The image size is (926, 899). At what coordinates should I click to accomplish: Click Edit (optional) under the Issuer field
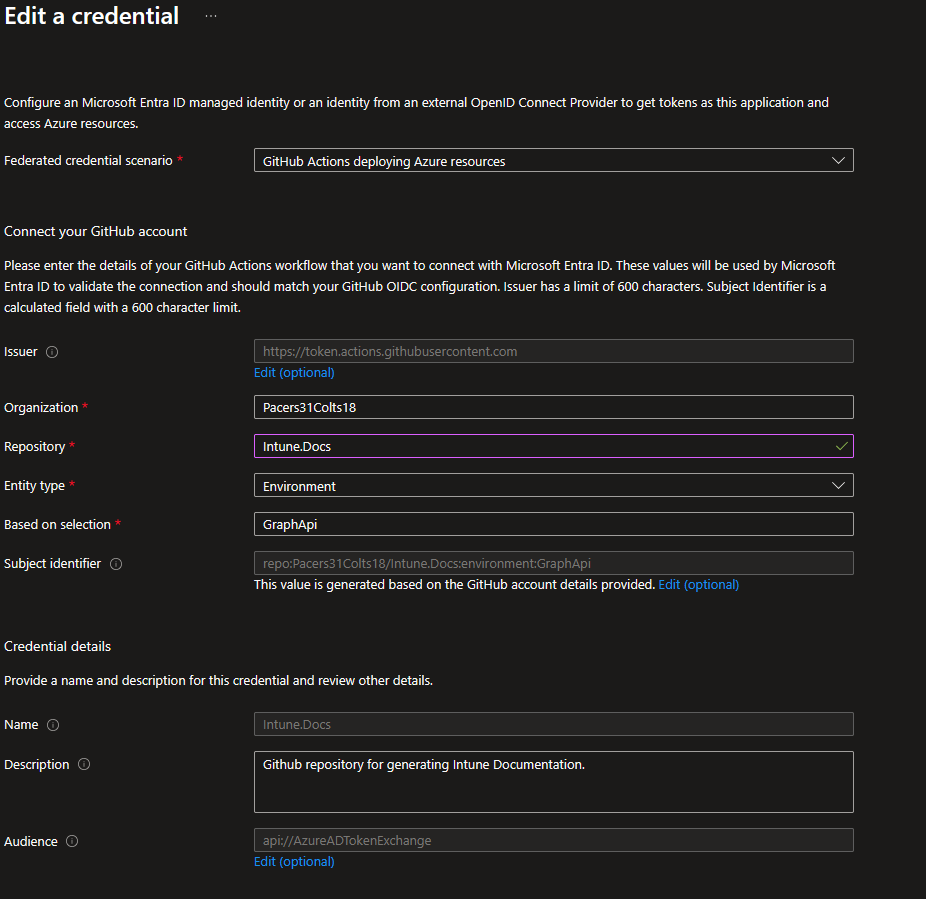click(x=294, y=372)
